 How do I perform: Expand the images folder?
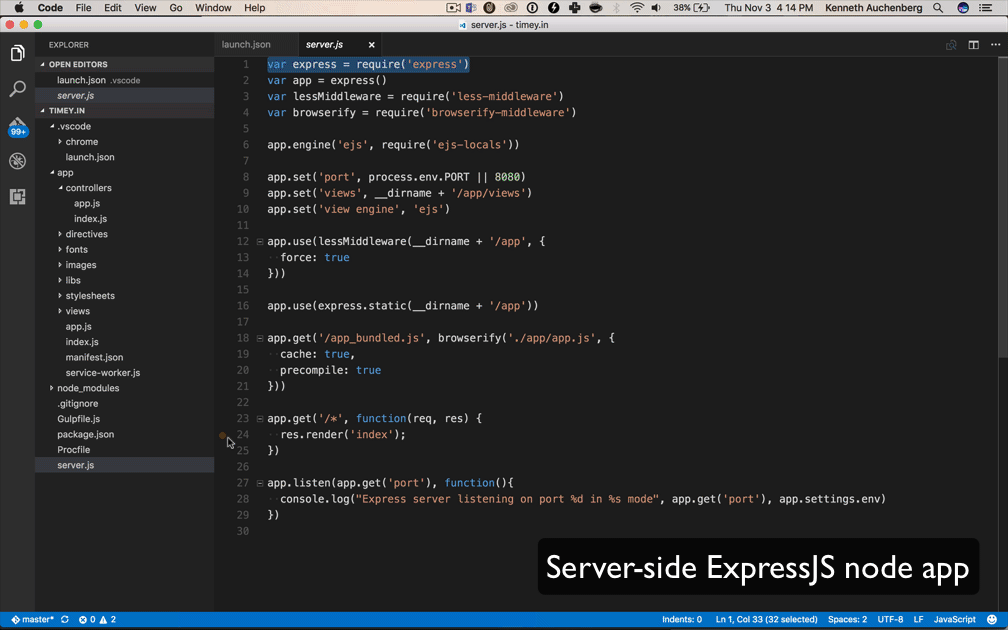pos(60,265)
